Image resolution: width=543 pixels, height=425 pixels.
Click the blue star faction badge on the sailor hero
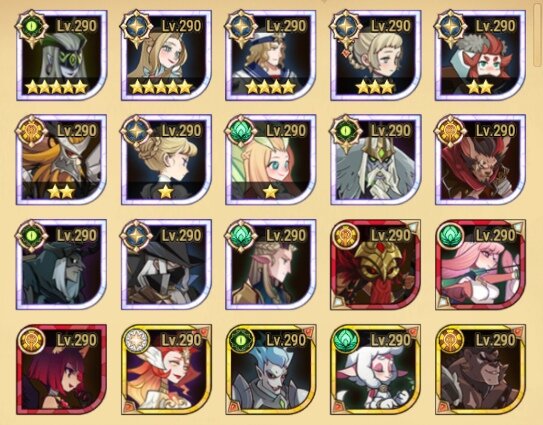[241, 27]
